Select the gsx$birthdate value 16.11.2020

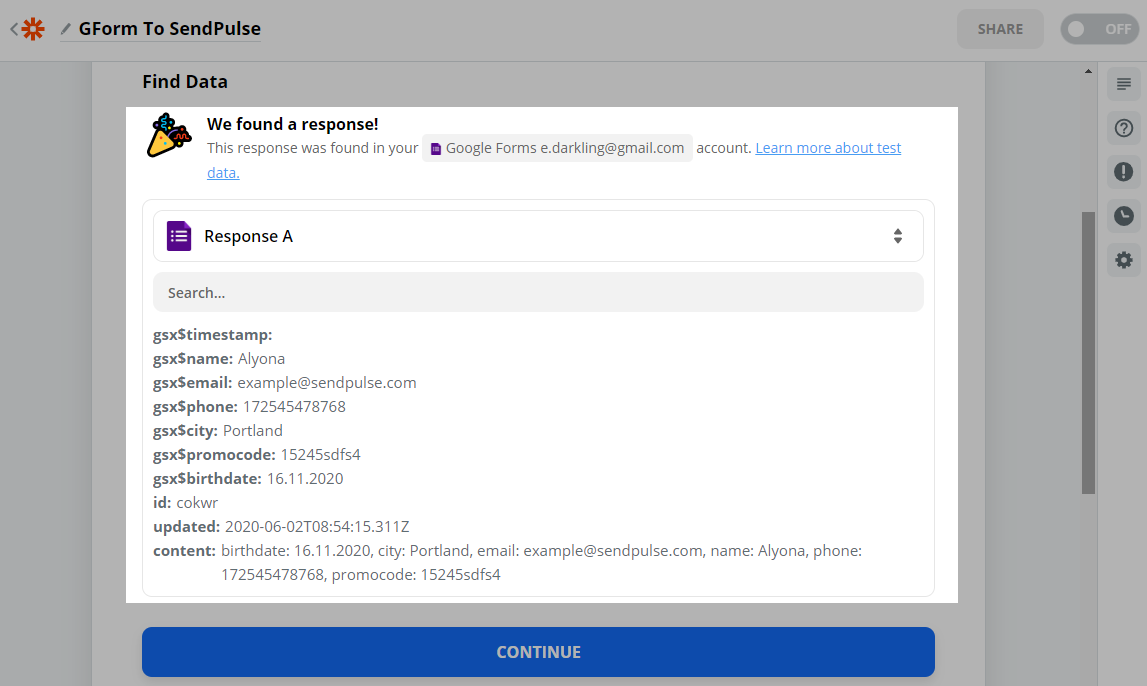(305, 479)
